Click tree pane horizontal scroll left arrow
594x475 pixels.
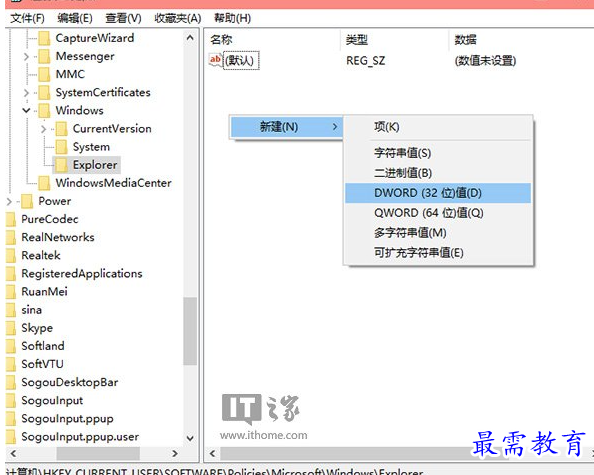point(13,453)
